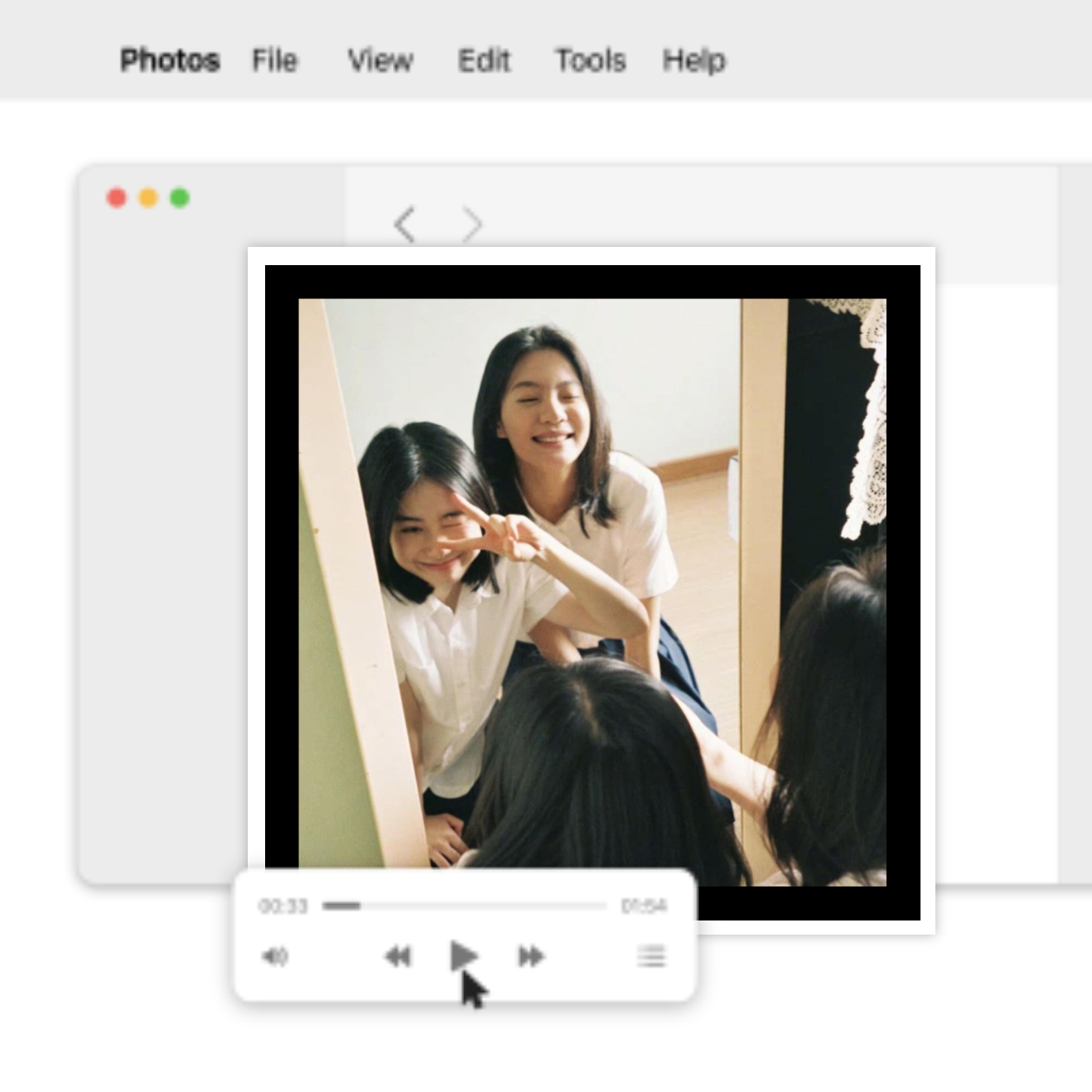
Task: Close the window with the red button
Action: tap(117, 198)
